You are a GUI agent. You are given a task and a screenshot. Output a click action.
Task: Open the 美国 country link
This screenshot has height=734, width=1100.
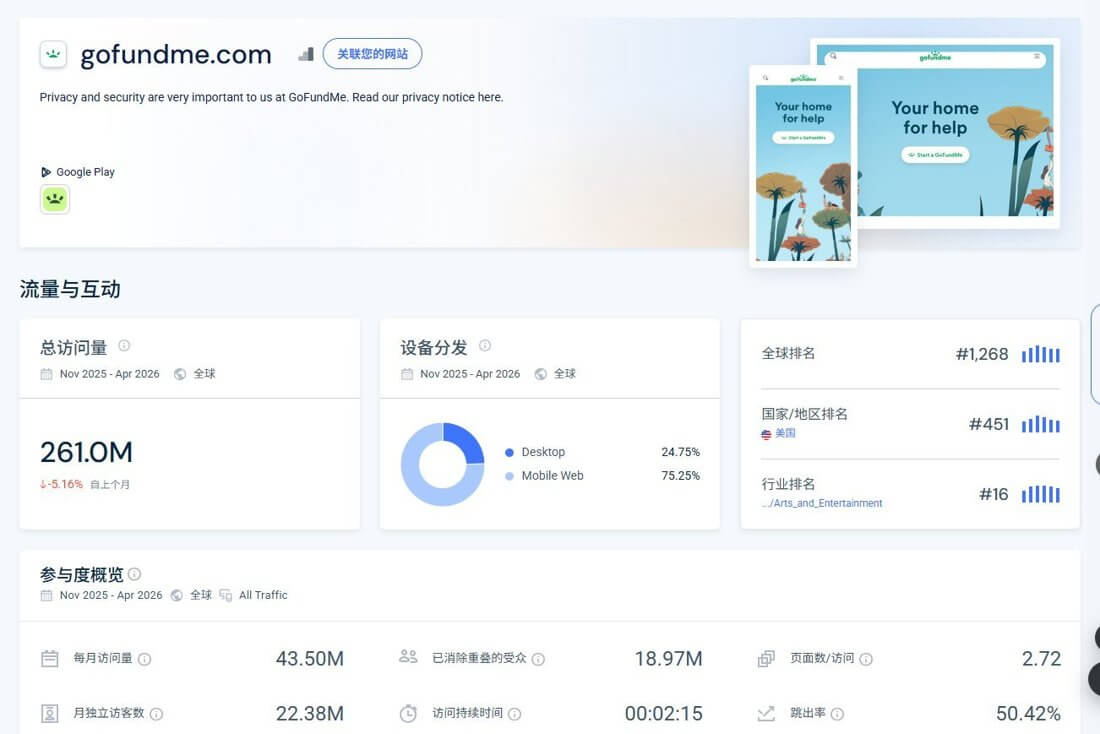click(x=786, y=433)
